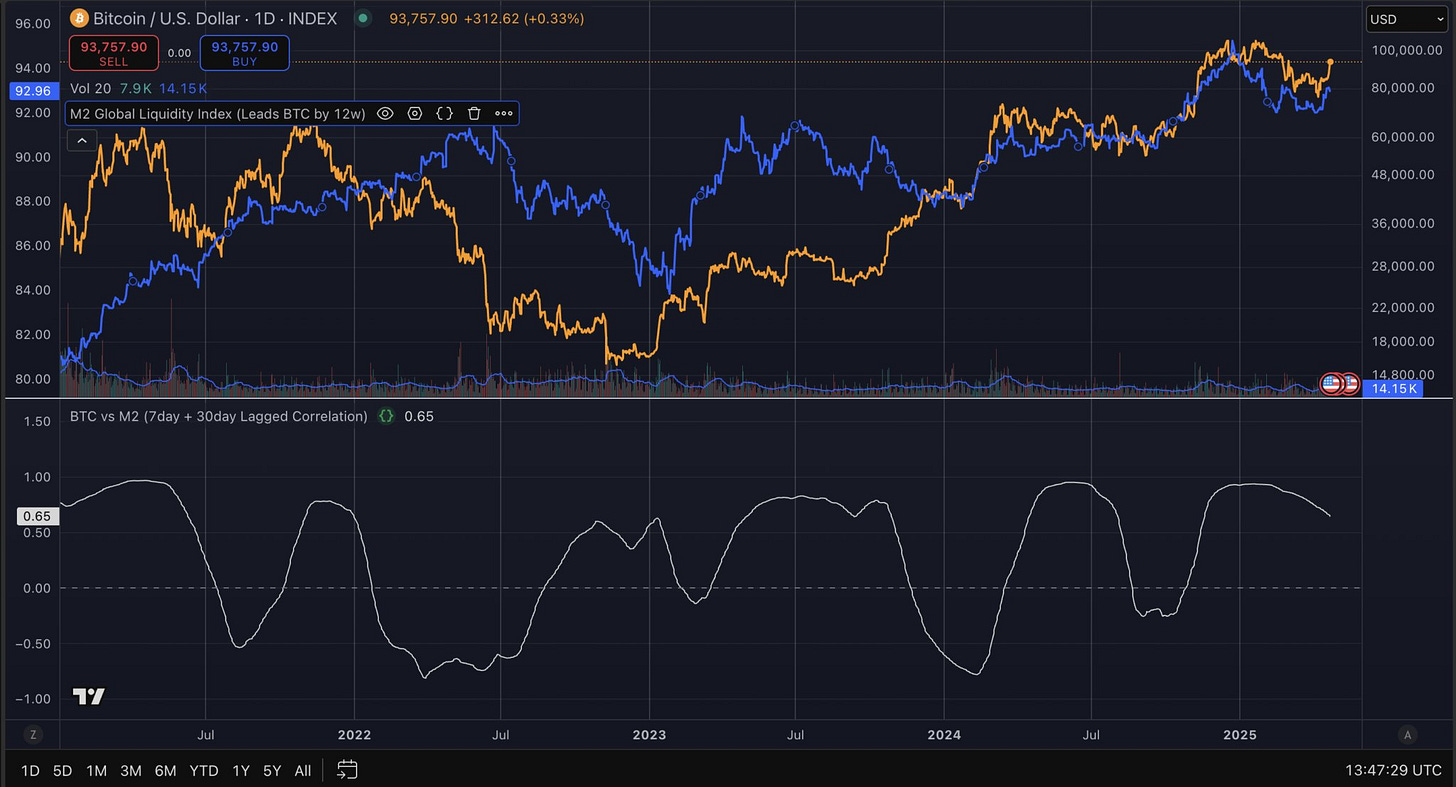Click the 2023 label on time axis

[x=649, y=735]
